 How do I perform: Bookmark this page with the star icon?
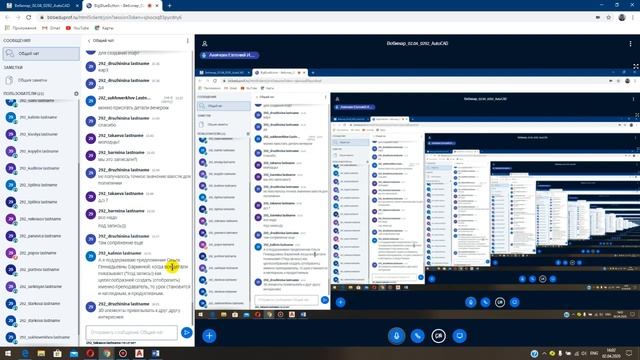click(x=609, y=18)
